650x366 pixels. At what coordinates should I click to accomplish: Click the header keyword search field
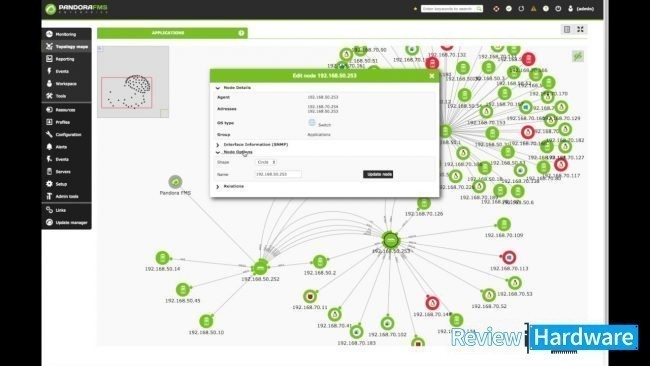[x=452, y=8]
